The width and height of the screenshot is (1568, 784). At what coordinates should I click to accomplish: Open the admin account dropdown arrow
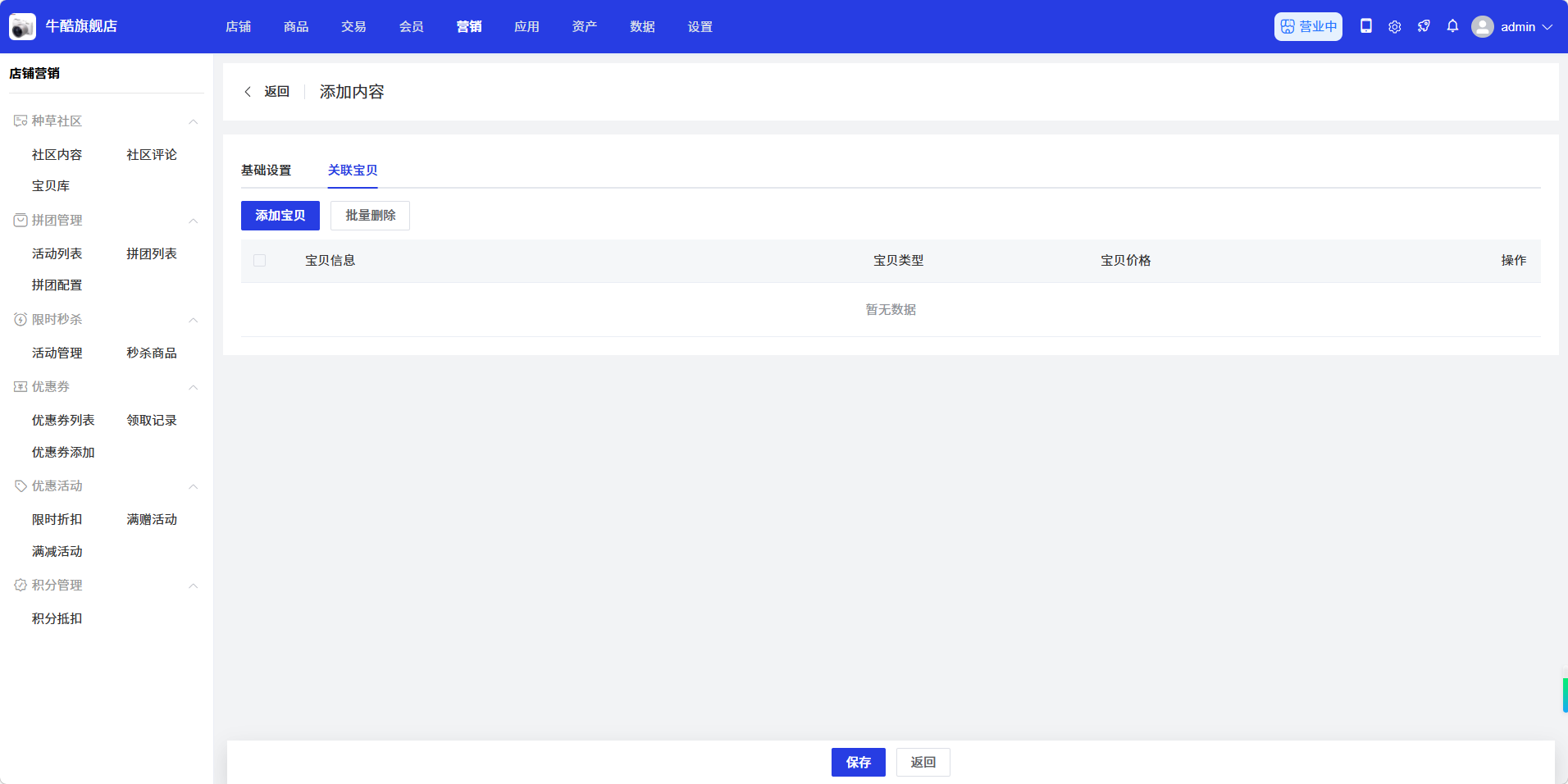pyautogui.click(x=1547, y=27)
